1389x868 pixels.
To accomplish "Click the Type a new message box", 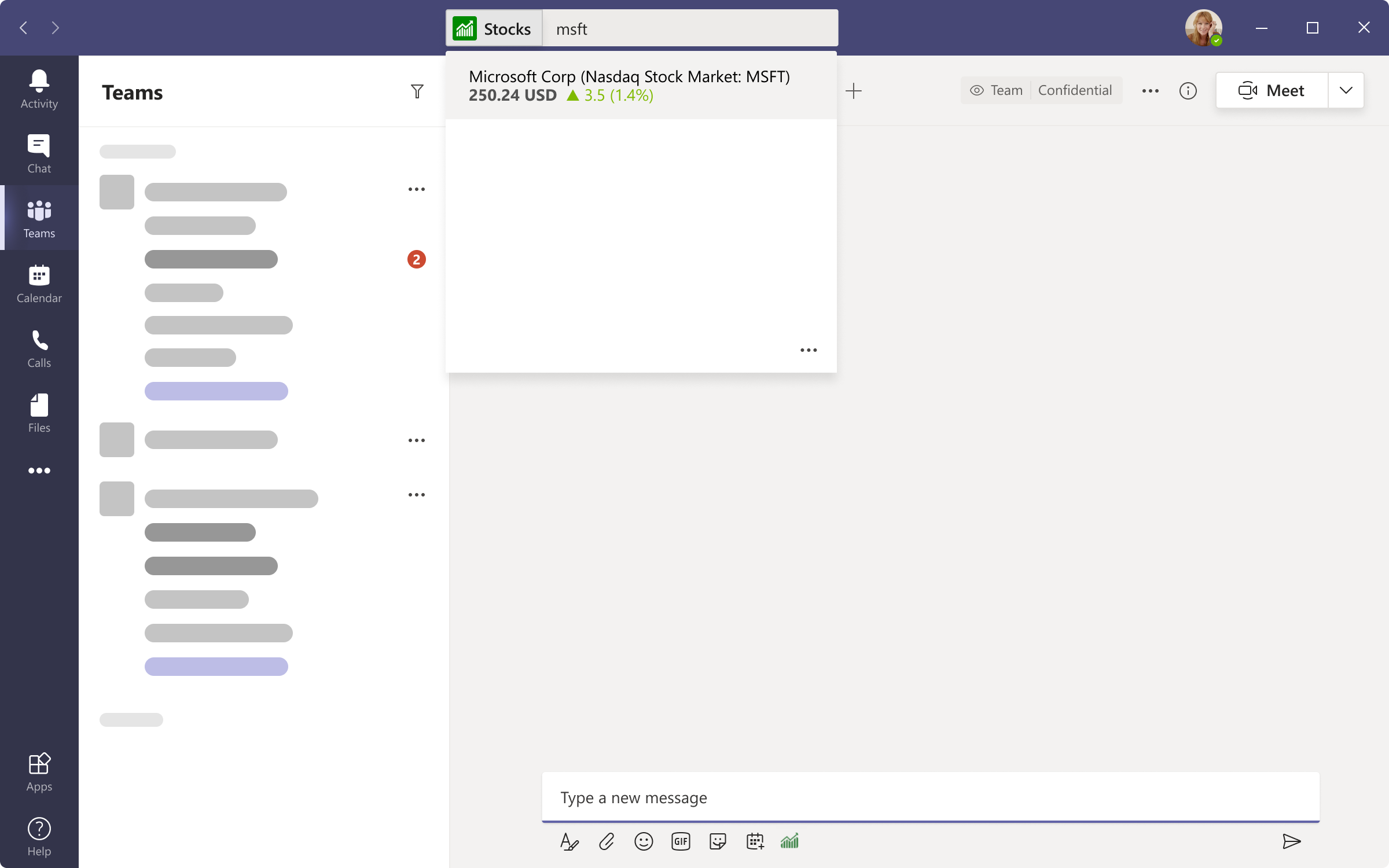I will pos(930,797).
